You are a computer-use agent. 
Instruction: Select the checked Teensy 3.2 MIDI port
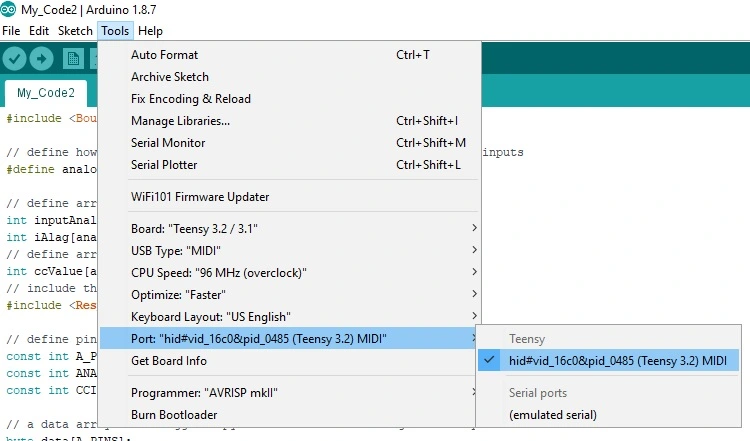click(617, 360)
